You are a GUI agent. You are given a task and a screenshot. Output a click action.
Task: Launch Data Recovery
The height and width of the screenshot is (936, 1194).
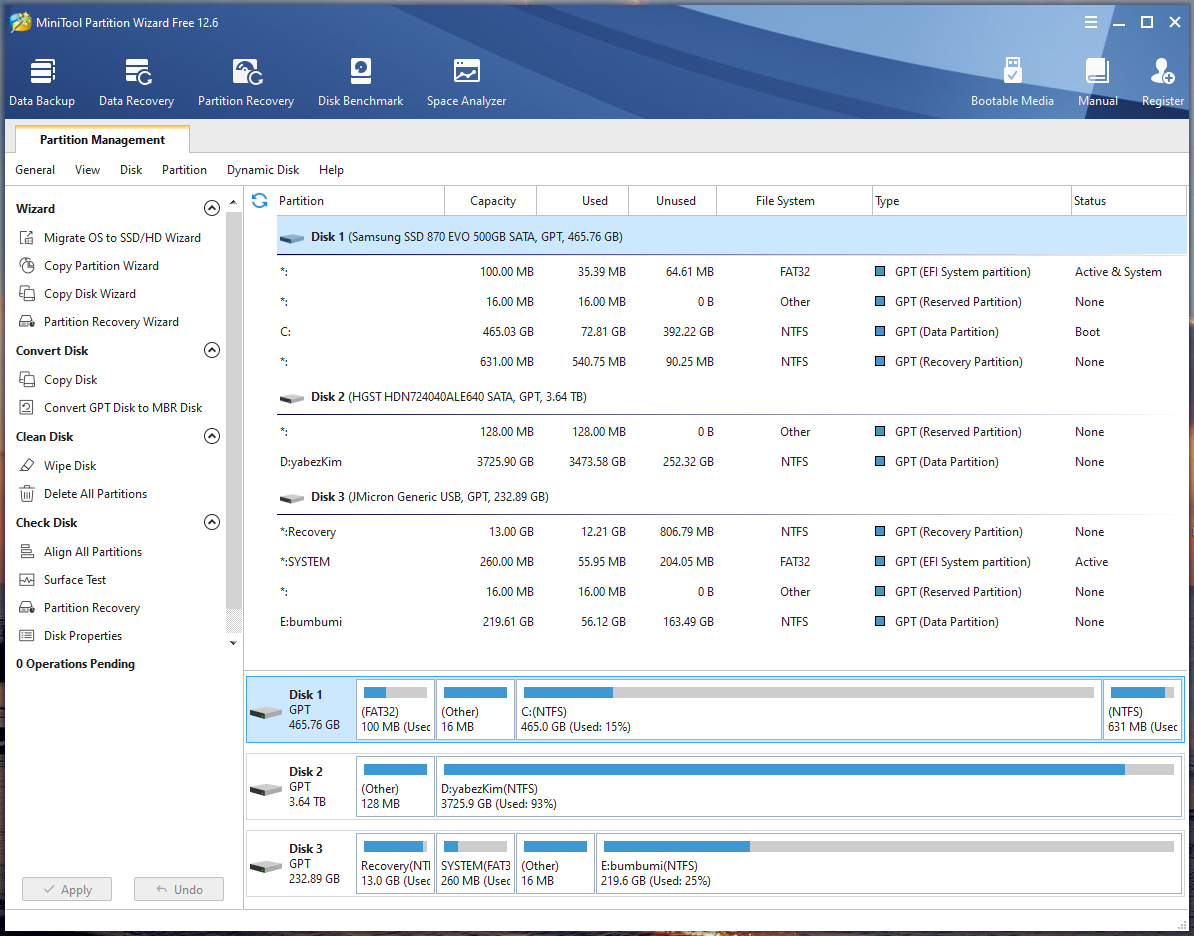click(x=136, y=82)
